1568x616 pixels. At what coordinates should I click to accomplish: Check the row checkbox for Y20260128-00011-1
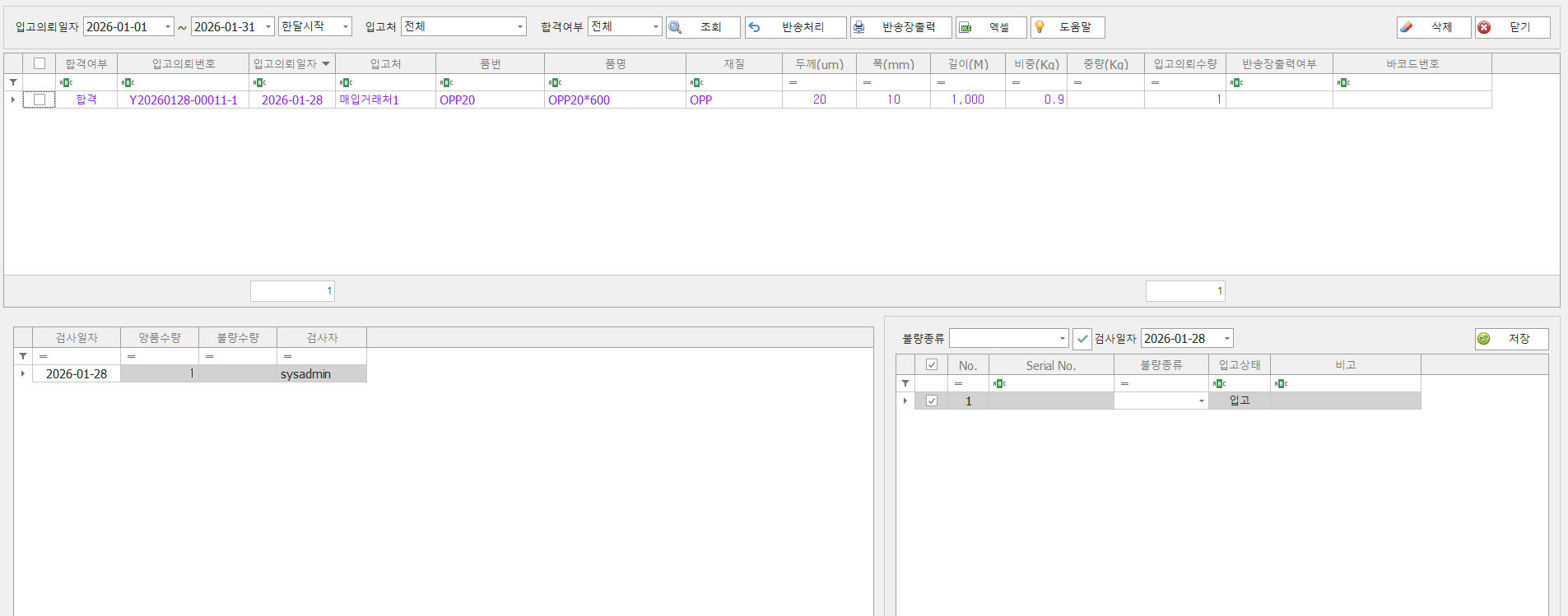pos(40,100)
